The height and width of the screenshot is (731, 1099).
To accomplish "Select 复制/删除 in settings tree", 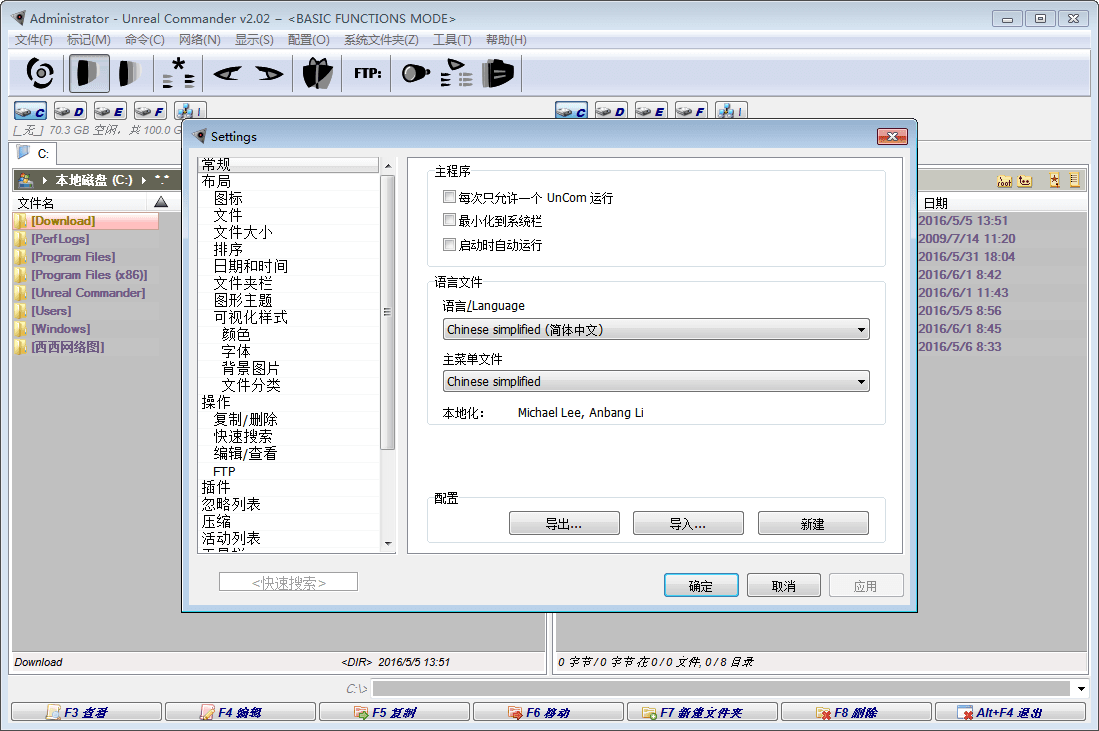I will pos(245,419).
